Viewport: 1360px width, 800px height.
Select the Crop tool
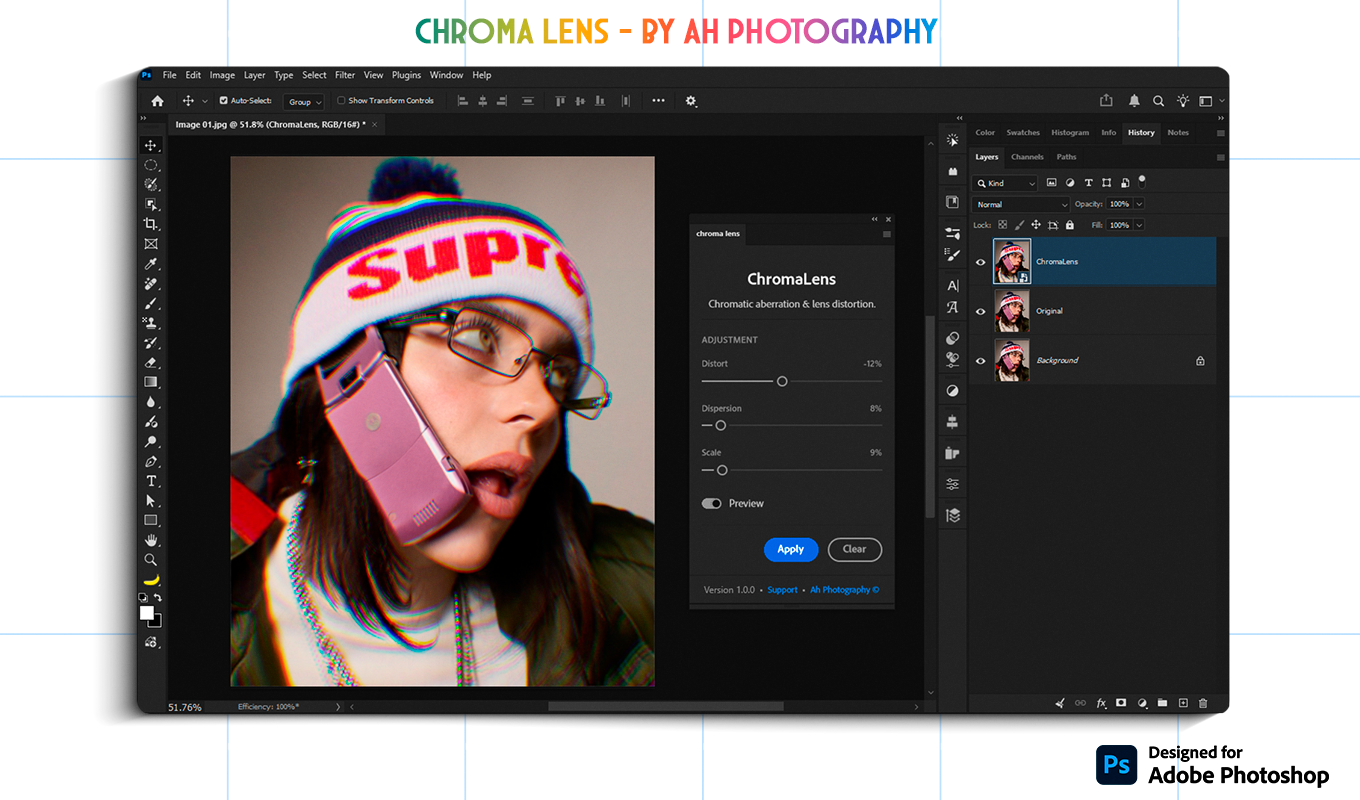(151, 224)
